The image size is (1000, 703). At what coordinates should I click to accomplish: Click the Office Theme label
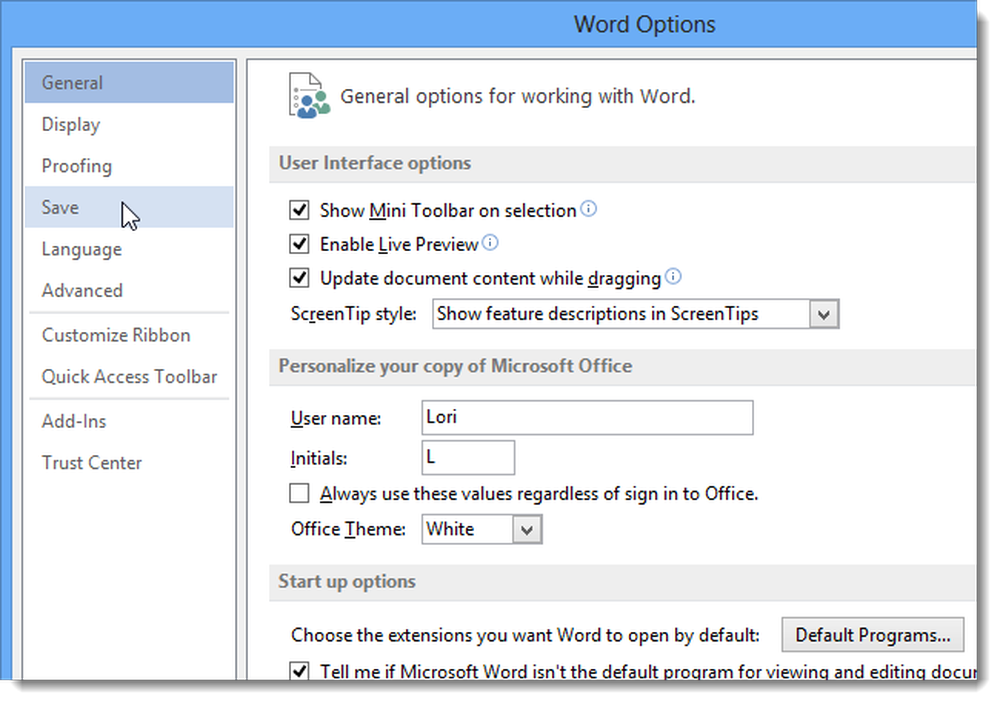pyautogui.click(x=348, y=529)
